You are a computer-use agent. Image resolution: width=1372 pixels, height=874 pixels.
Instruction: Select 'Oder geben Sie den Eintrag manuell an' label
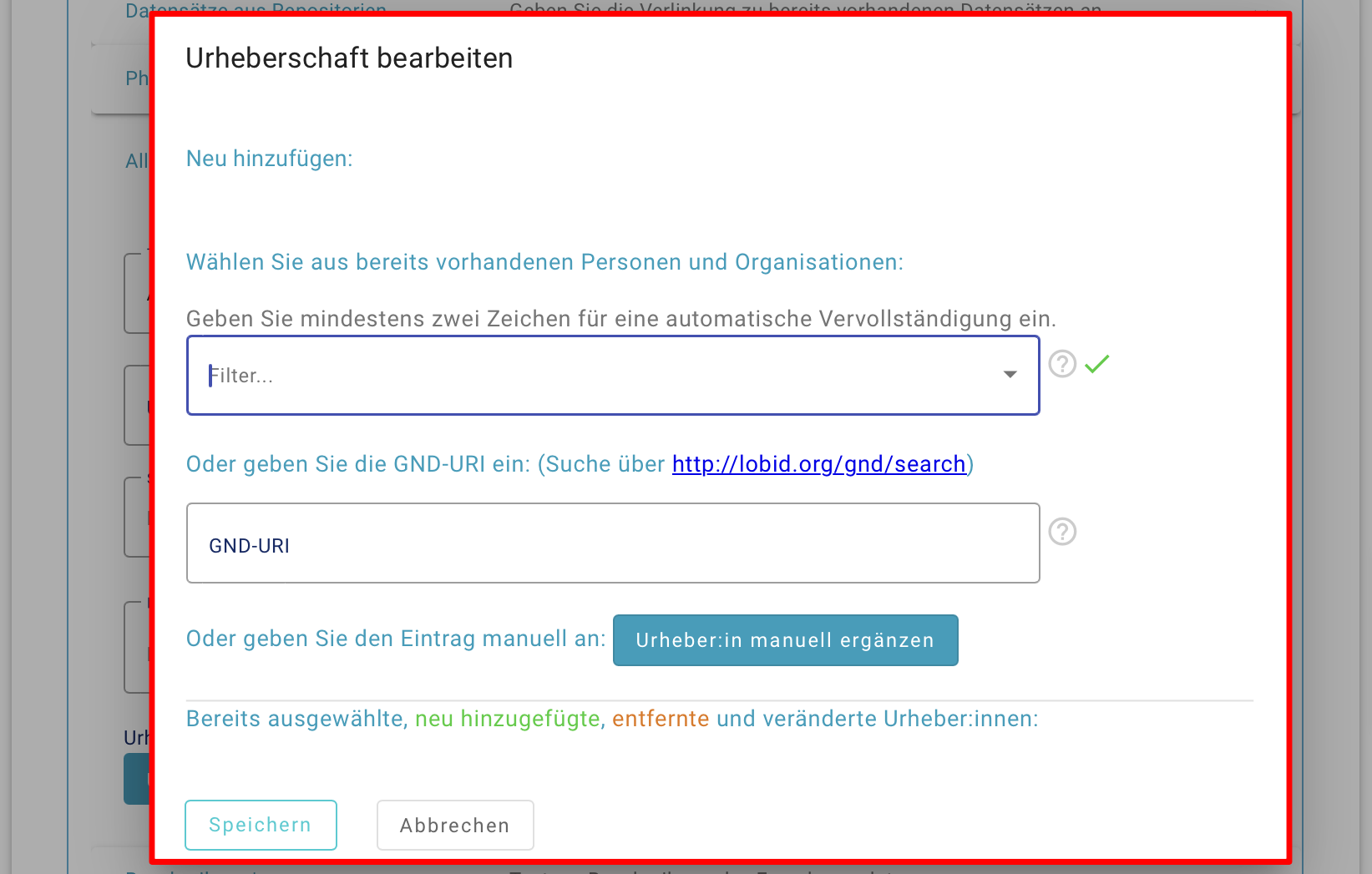396,639
